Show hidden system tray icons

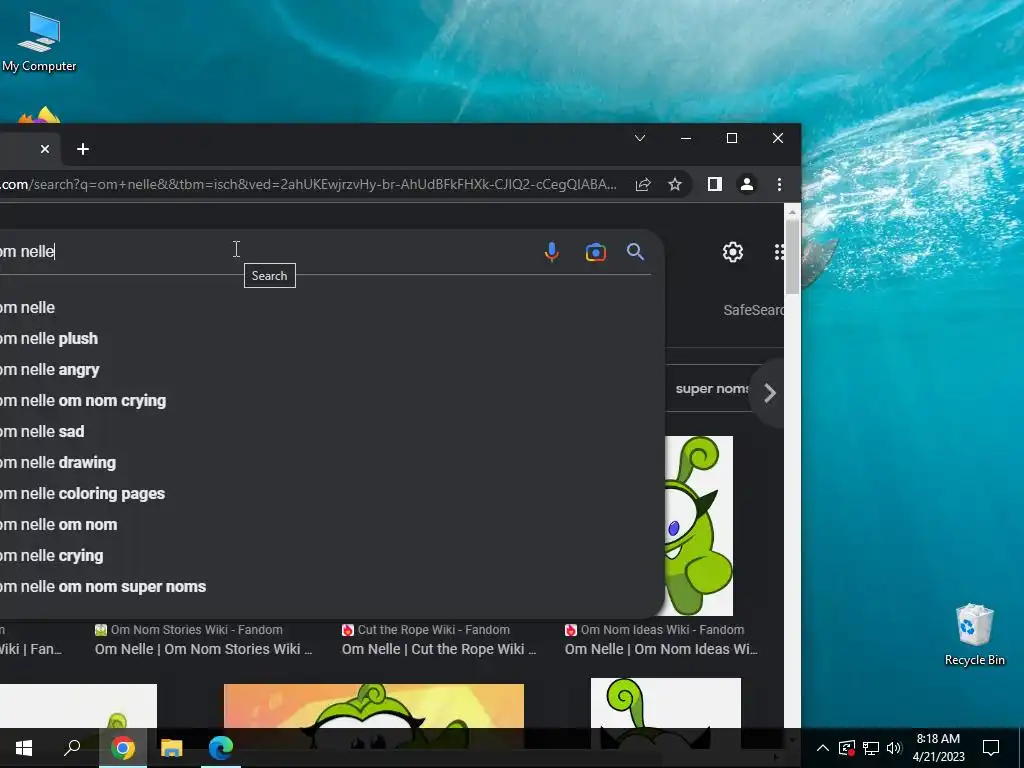[x=823, y=748]
